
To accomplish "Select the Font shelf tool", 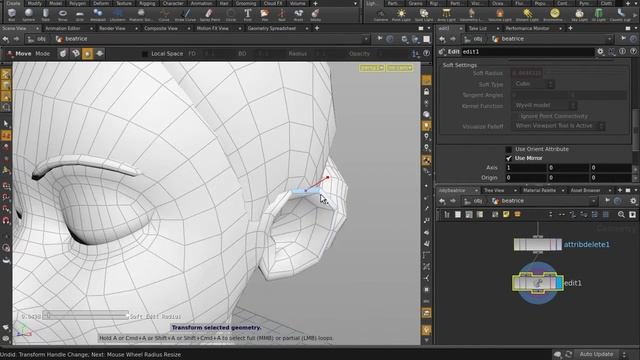I will point(247,15).
